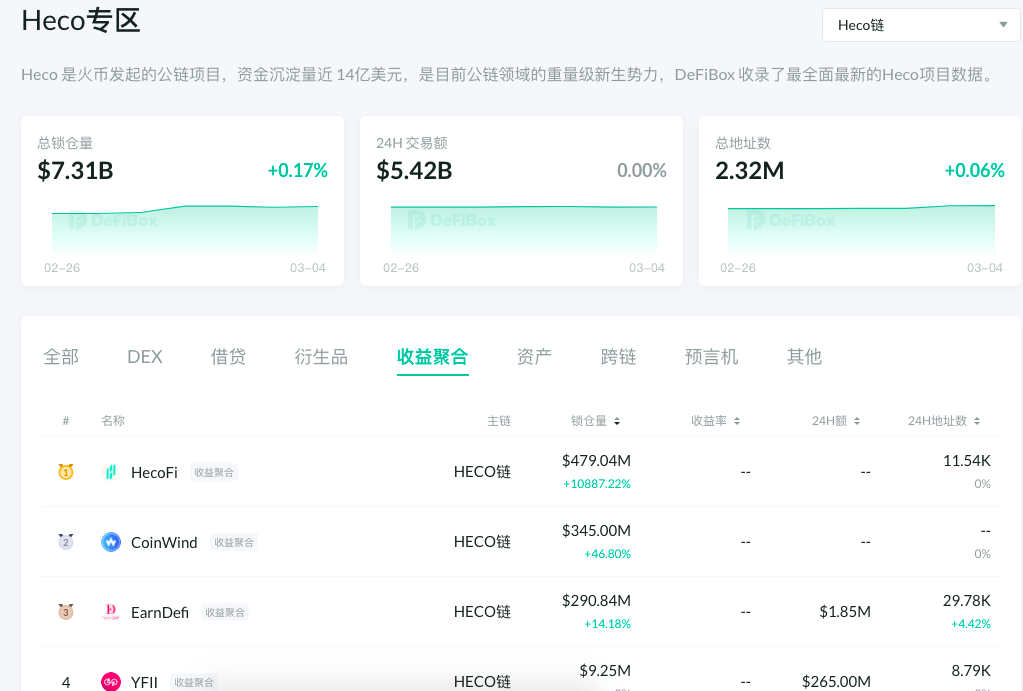Click the 名称 column header

[113, 421]
